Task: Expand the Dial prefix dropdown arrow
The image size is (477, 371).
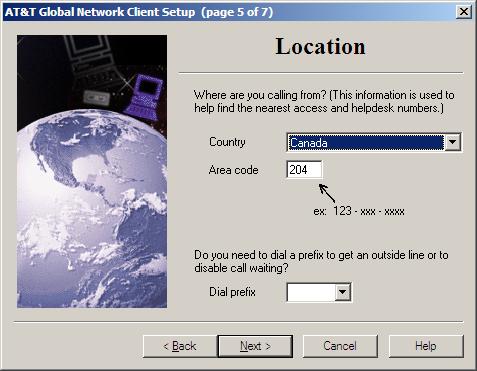Action: (342, 292)
